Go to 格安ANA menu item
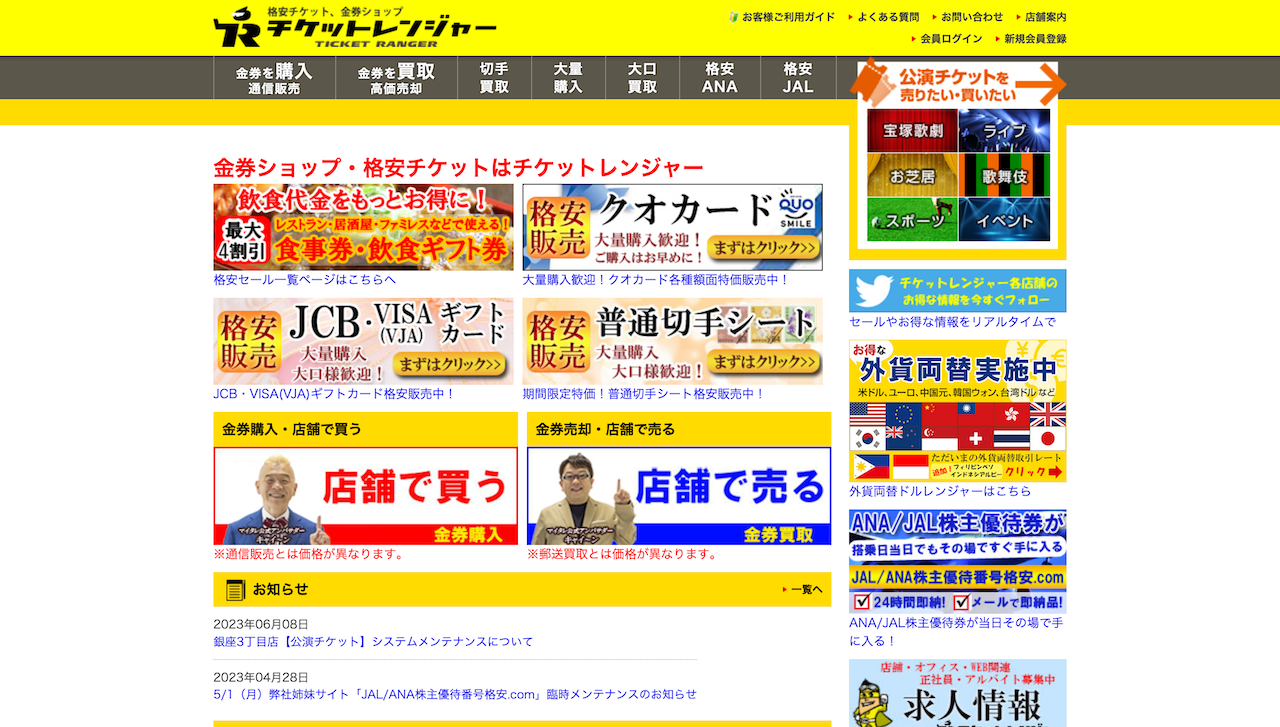 (719, 78)
